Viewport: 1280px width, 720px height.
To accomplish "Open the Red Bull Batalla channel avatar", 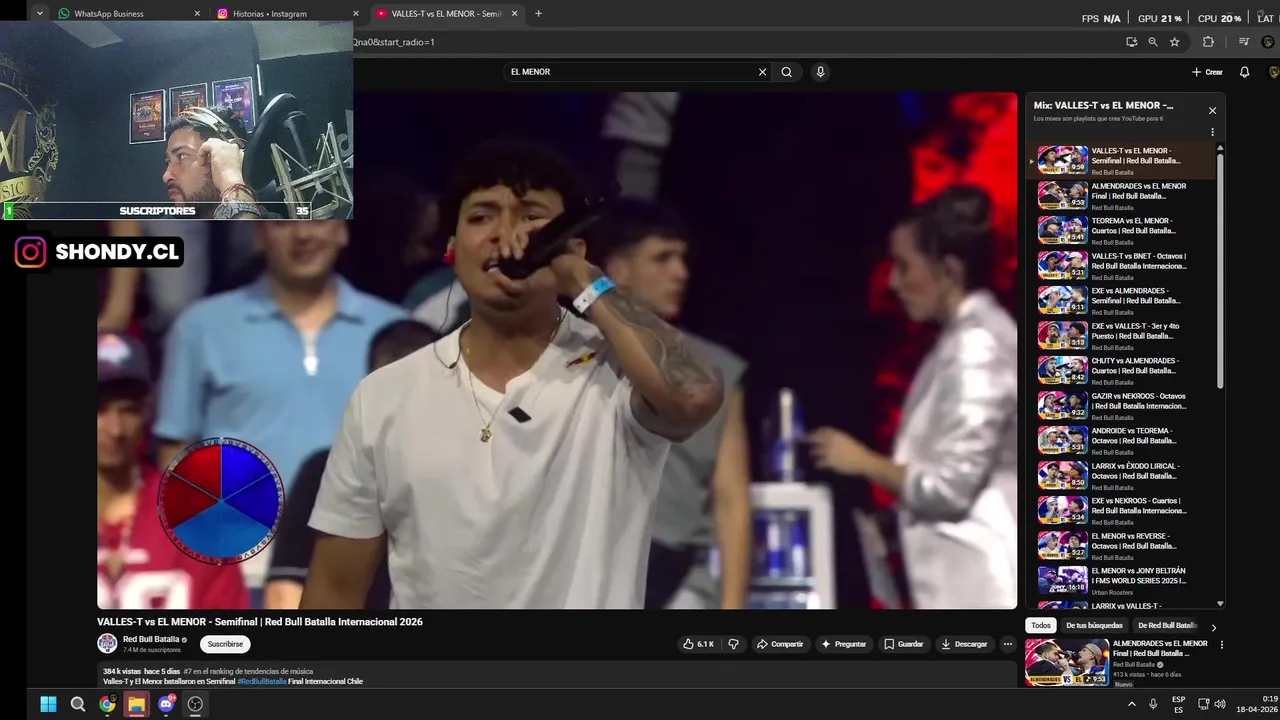I will click(107, 644).
